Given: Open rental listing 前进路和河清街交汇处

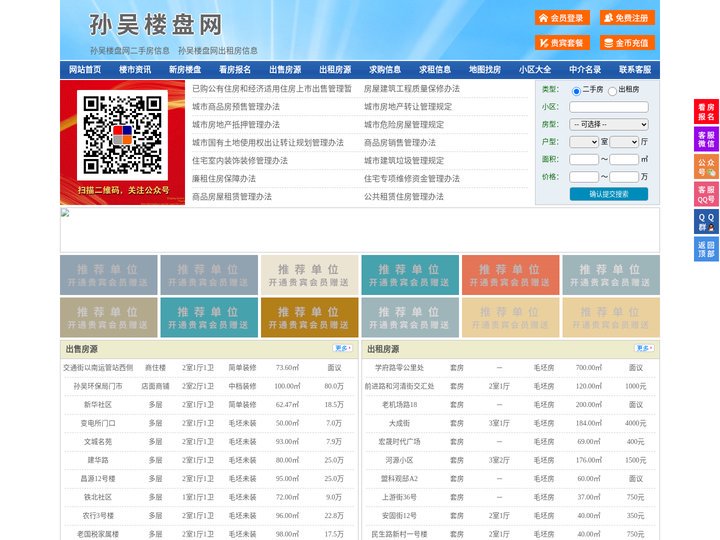Looking at the screenshot, I should point(399,386).
